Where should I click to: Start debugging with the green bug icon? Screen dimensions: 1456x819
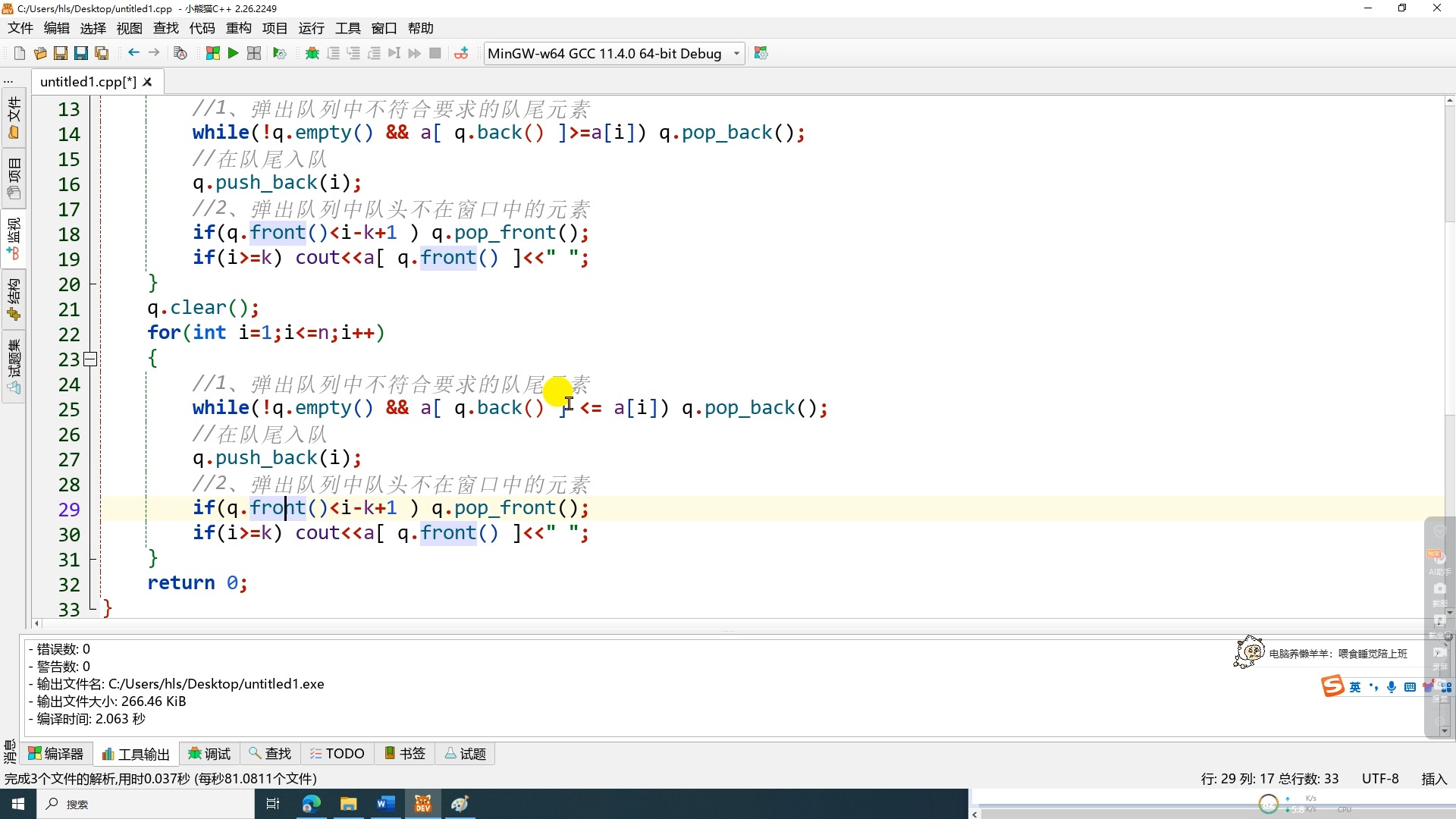click(312, 53)
